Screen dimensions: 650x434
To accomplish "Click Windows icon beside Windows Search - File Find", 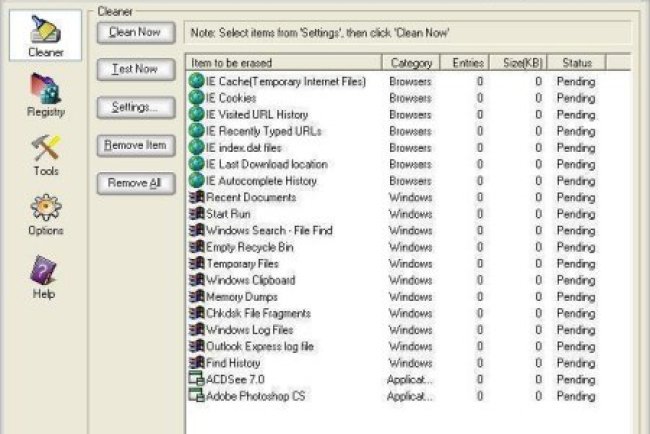I will [x=196, y=230].
